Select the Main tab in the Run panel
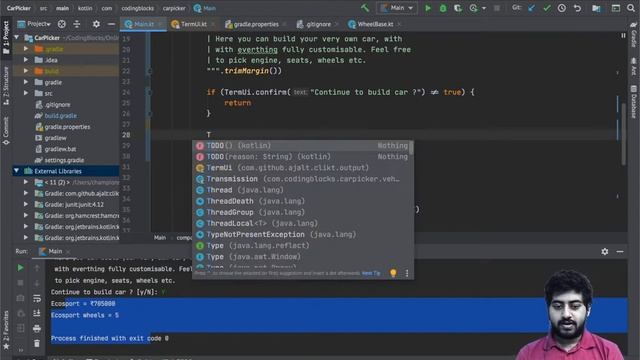Image resolution: width=640 pixels, height=360 pixels. pos(54,251)
